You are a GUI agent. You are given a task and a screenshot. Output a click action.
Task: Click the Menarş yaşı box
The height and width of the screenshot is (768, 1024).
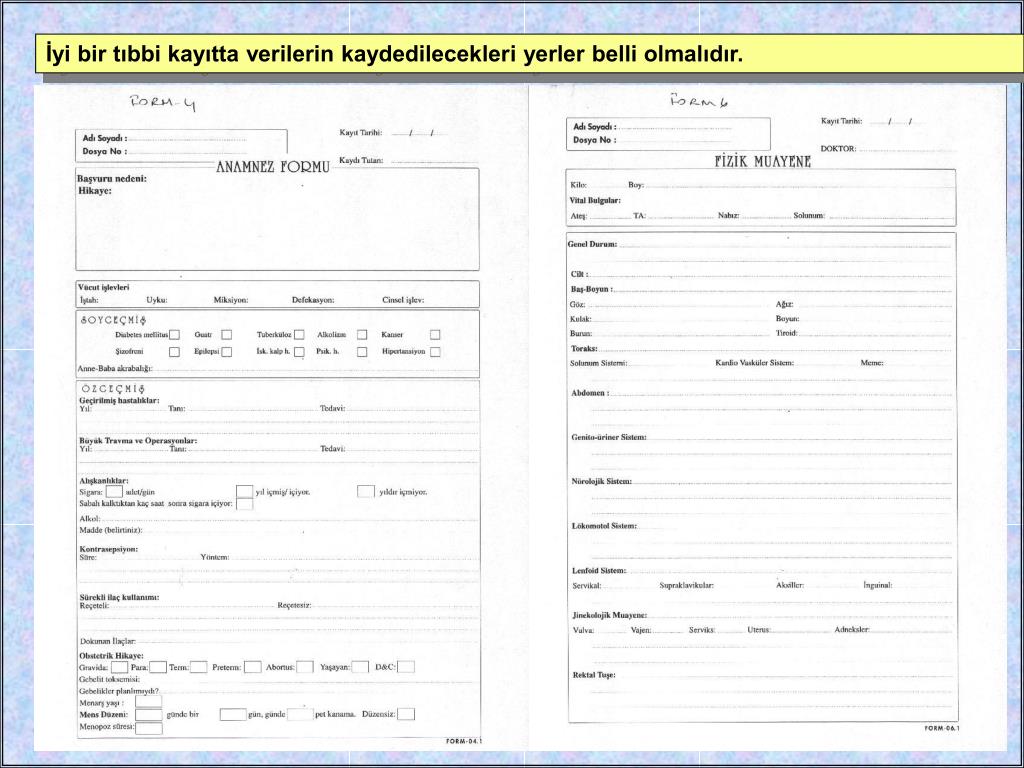click(149, 701)
